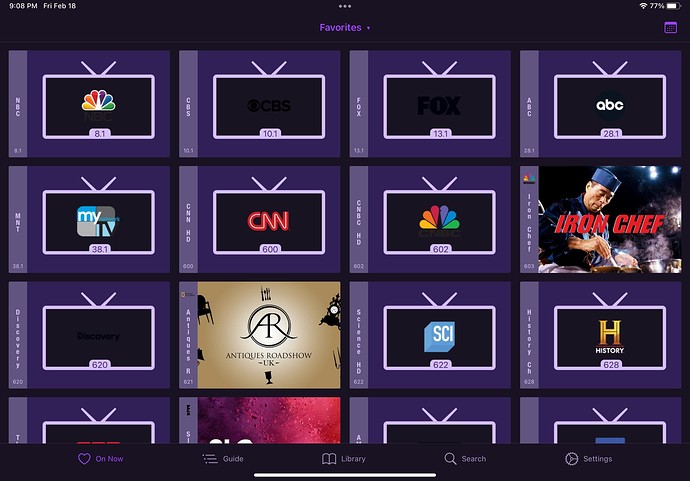
Task: Tap the three dots multitasking button
Action: (x=345, y=6)
